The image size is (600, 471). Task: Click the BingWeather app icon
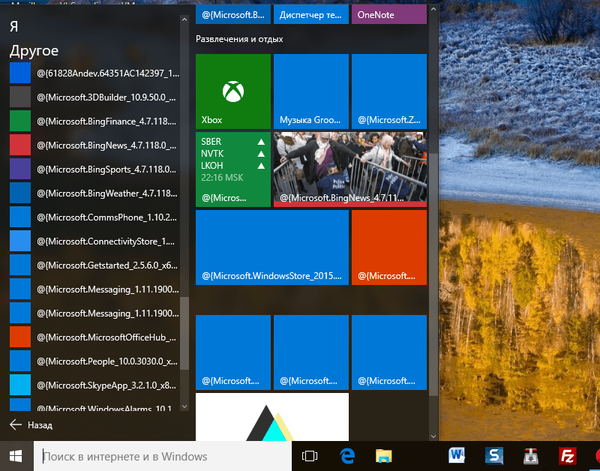tap(20, 193)
